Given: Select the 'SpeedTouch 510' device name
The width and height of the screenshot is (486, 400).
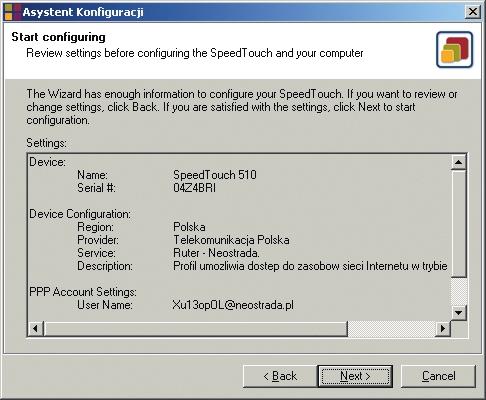Looking at the screenshot, I should pyautogui.click(x=215, y=175).
